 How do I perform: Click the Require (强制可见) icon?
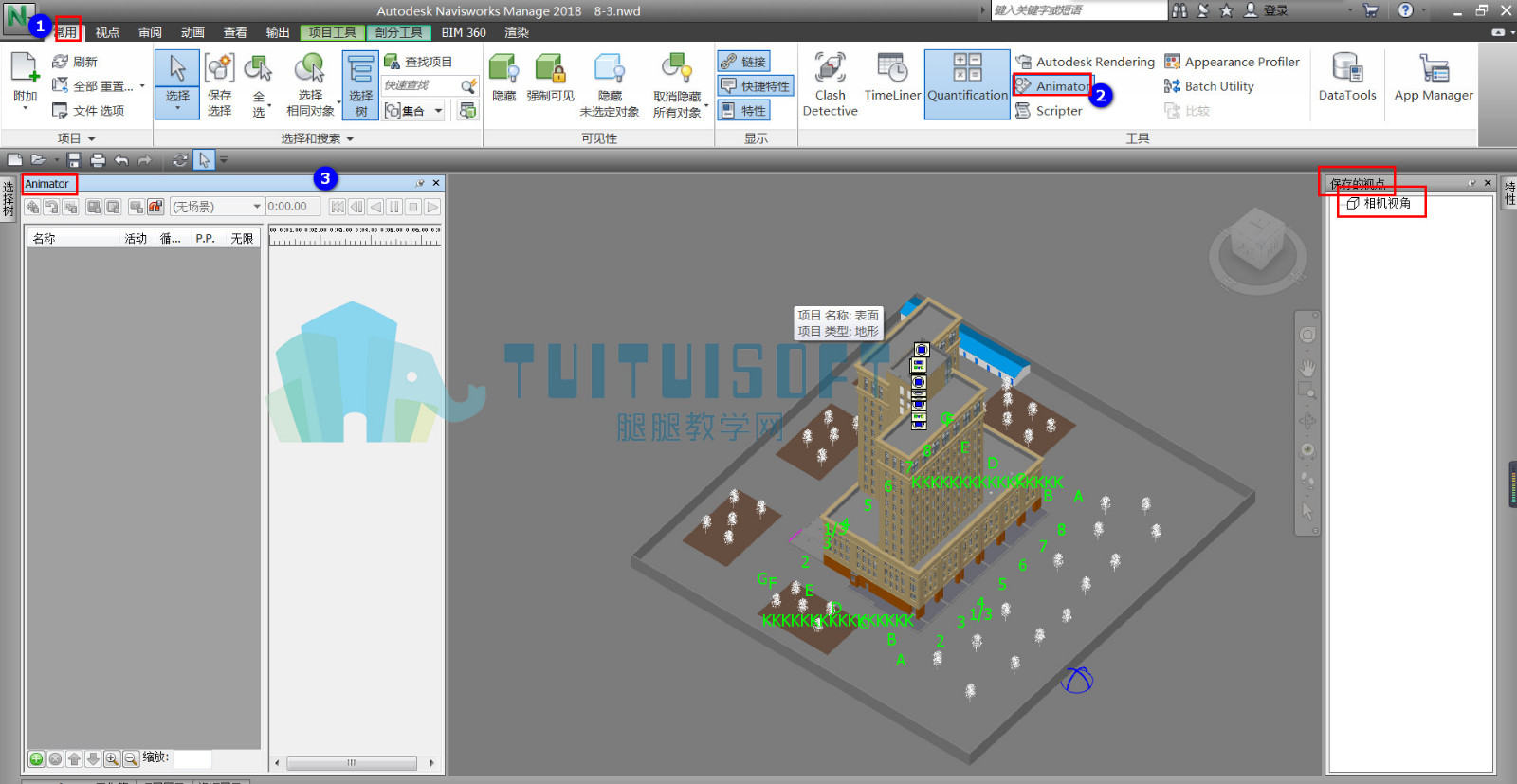click(x=550, y=78)
